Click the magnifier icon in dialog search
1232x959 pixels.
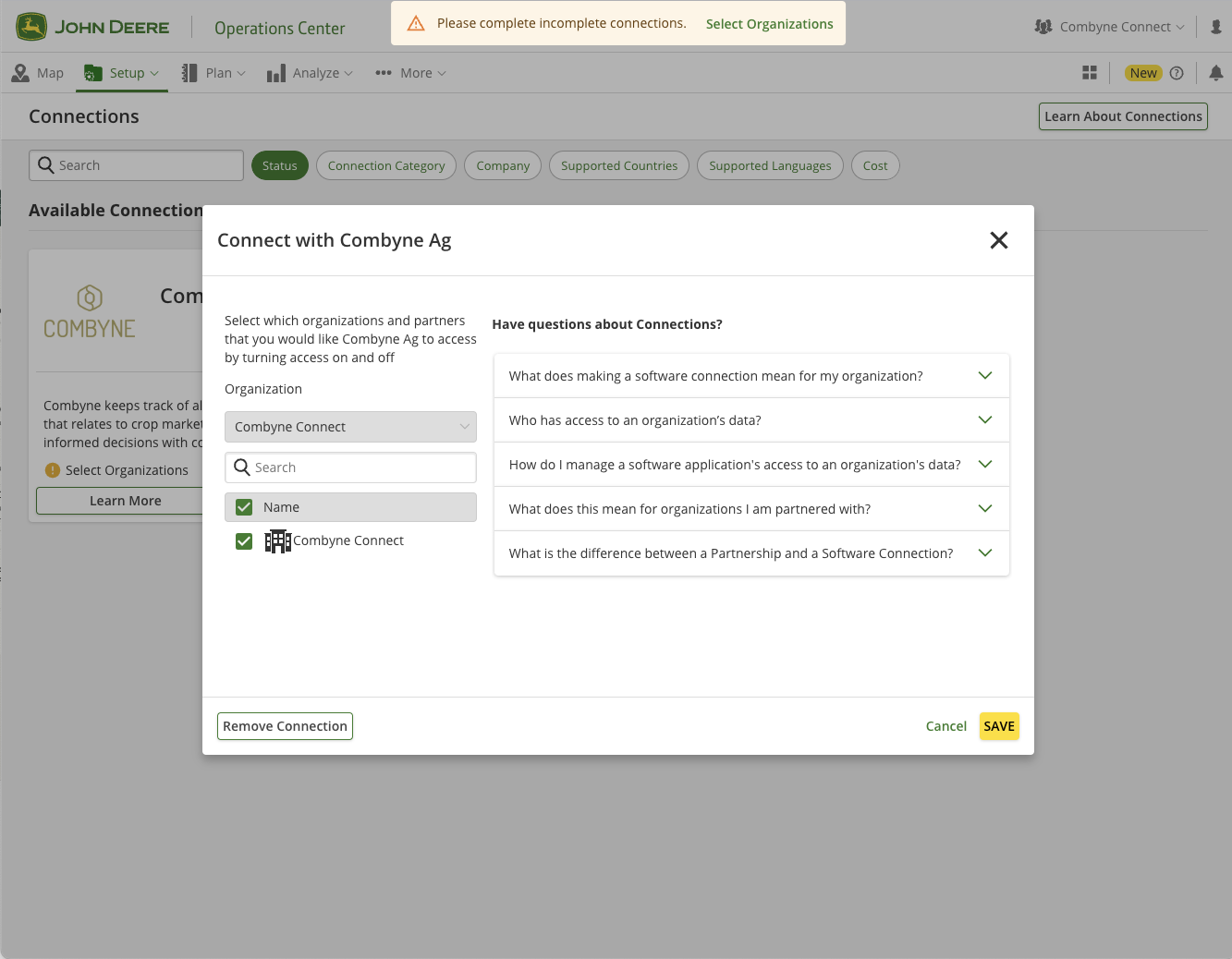[242, 467]
